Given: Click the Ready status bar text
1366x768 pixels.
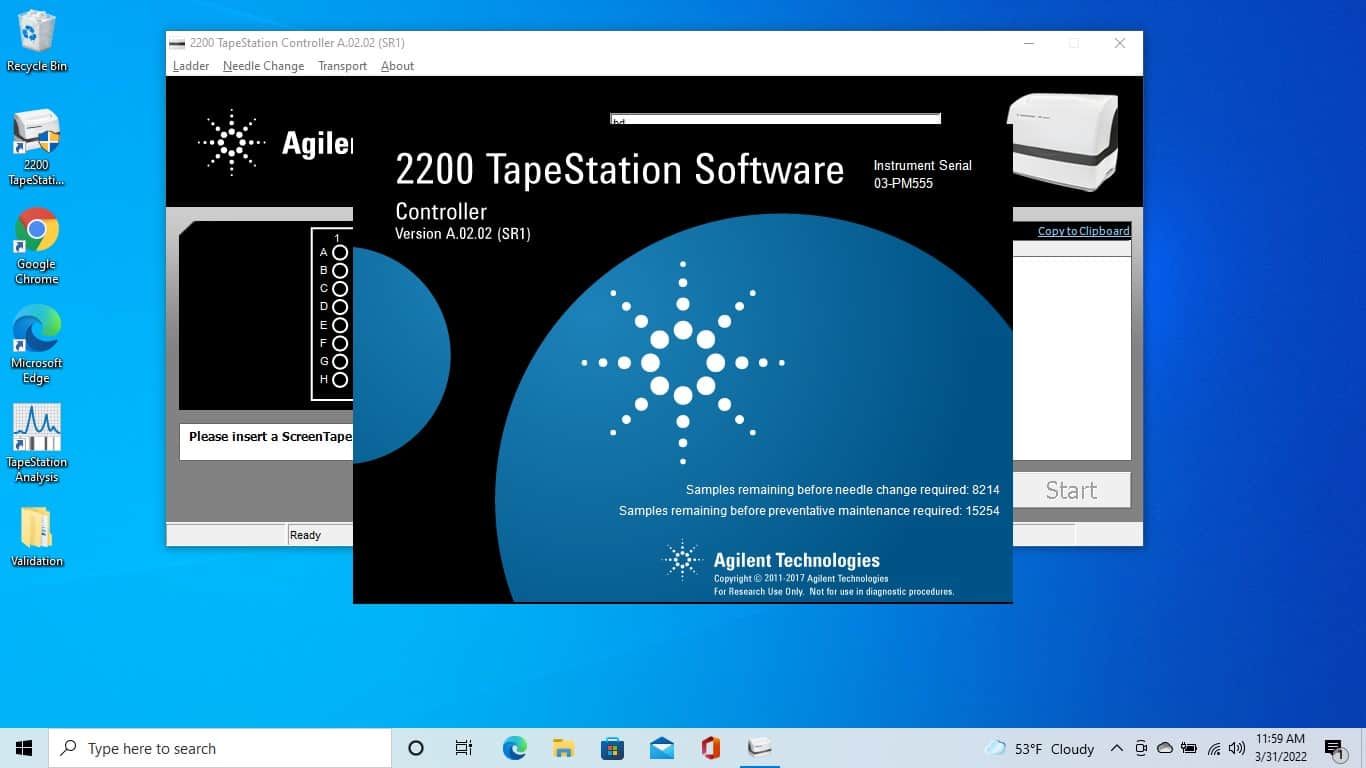Looking at the screenshot, I should pos(305,535).
